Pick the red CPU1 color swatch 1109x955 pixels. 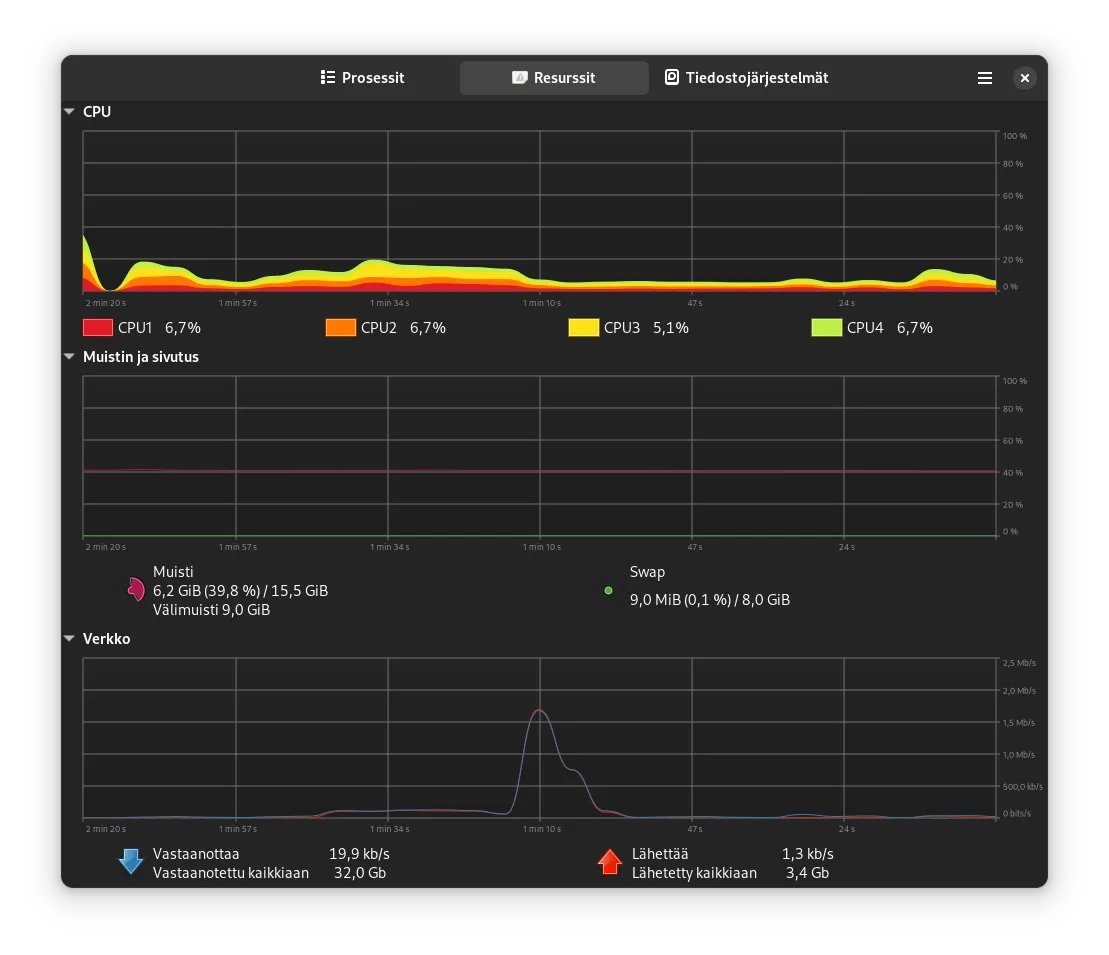coord(98,328)
